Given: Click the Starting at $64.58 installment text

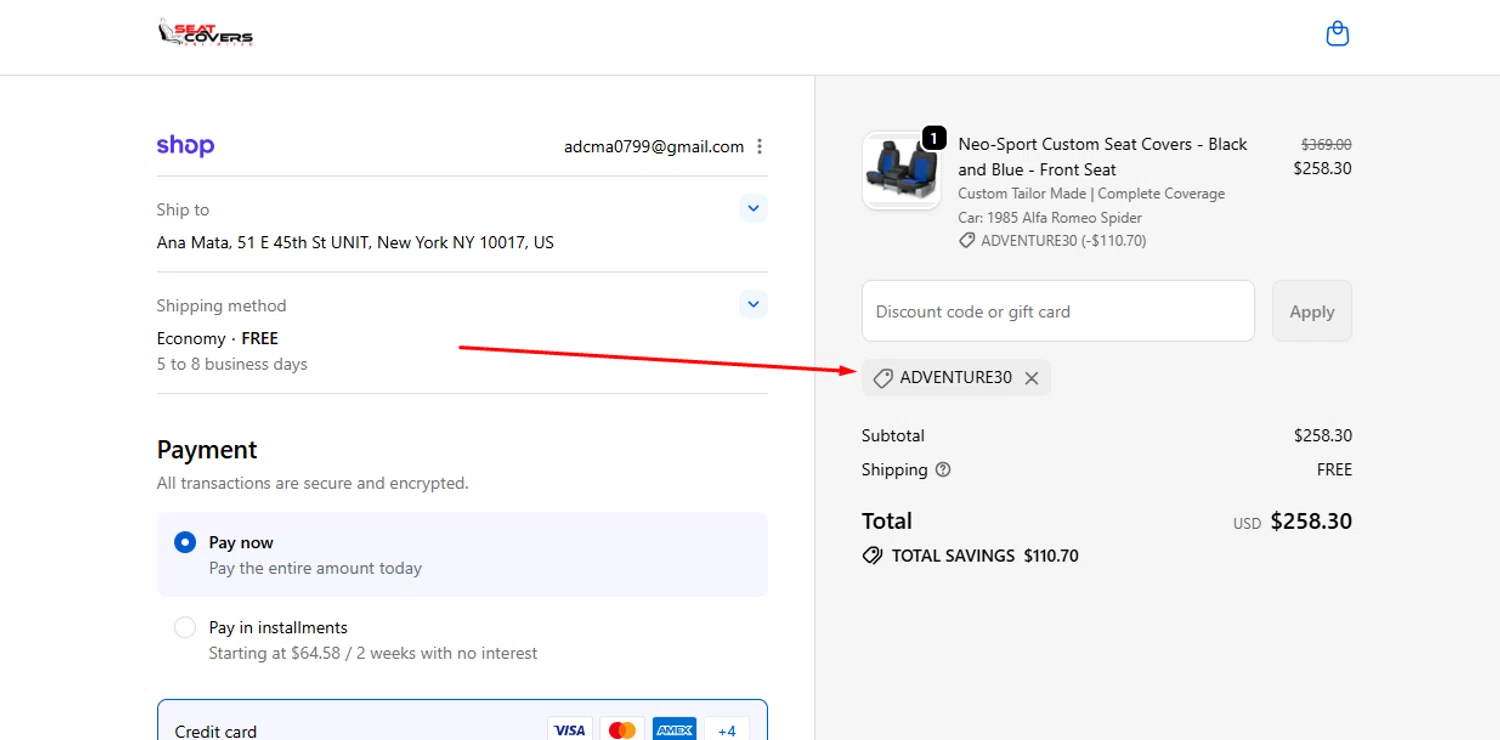Looking at the screenshot, I should pos(373,653).
